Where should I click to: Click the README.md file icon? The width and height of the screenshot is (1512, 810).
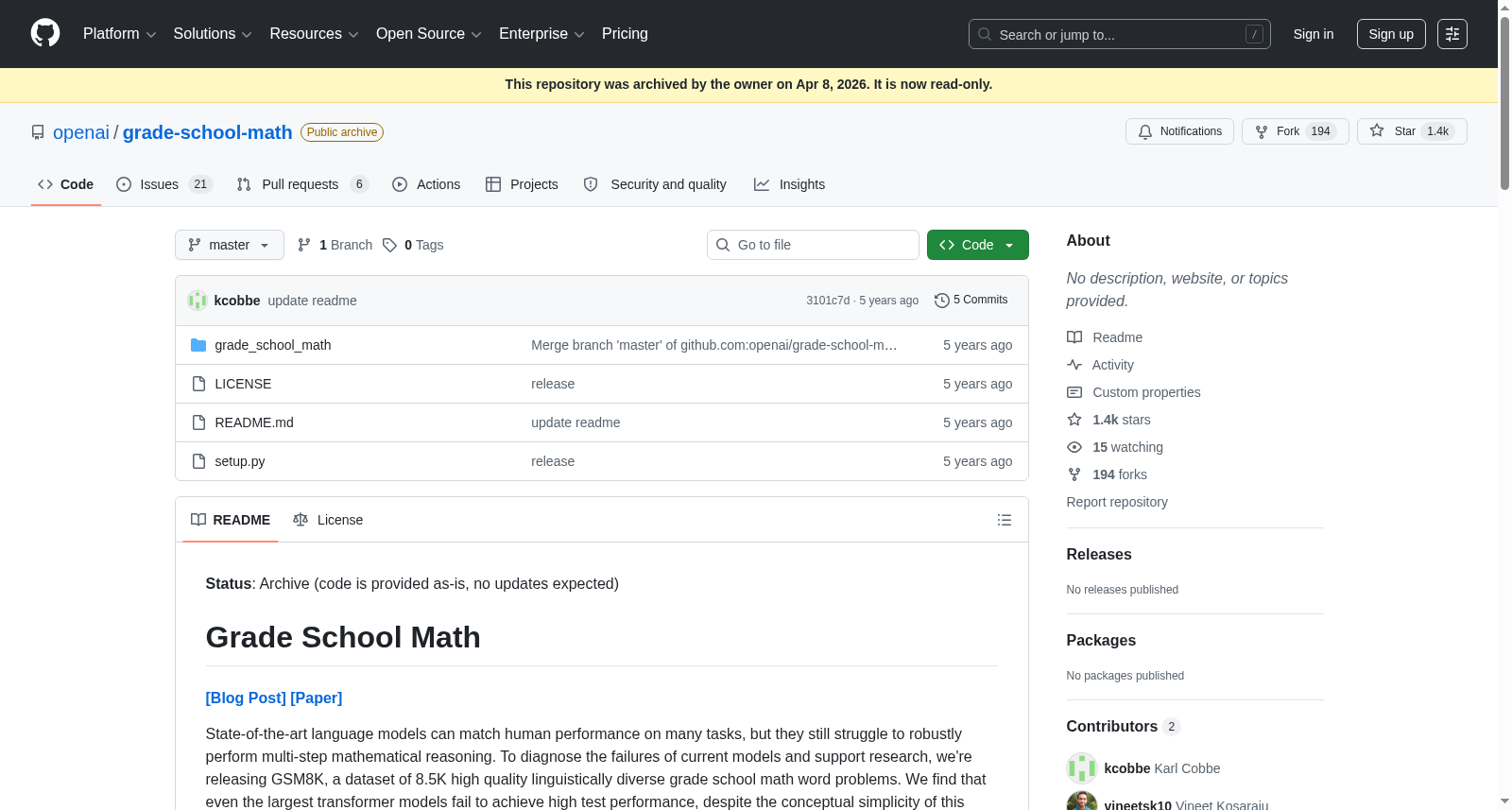(x=198, y=422)
